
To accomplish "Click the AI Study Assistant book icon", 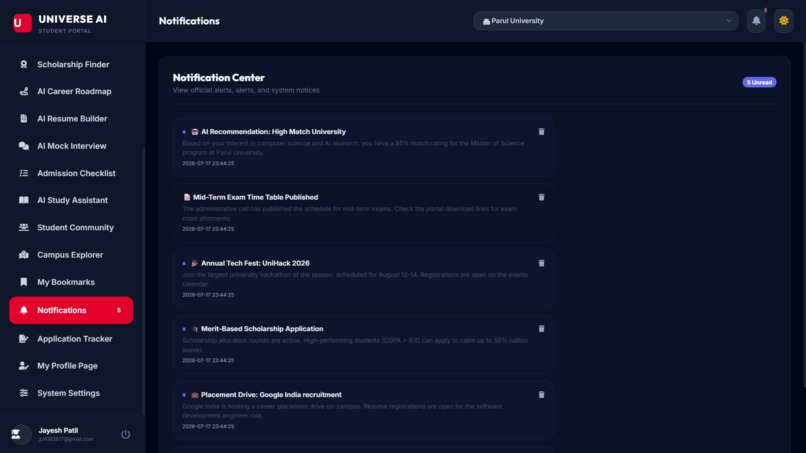I will click(x=24, y=200).
